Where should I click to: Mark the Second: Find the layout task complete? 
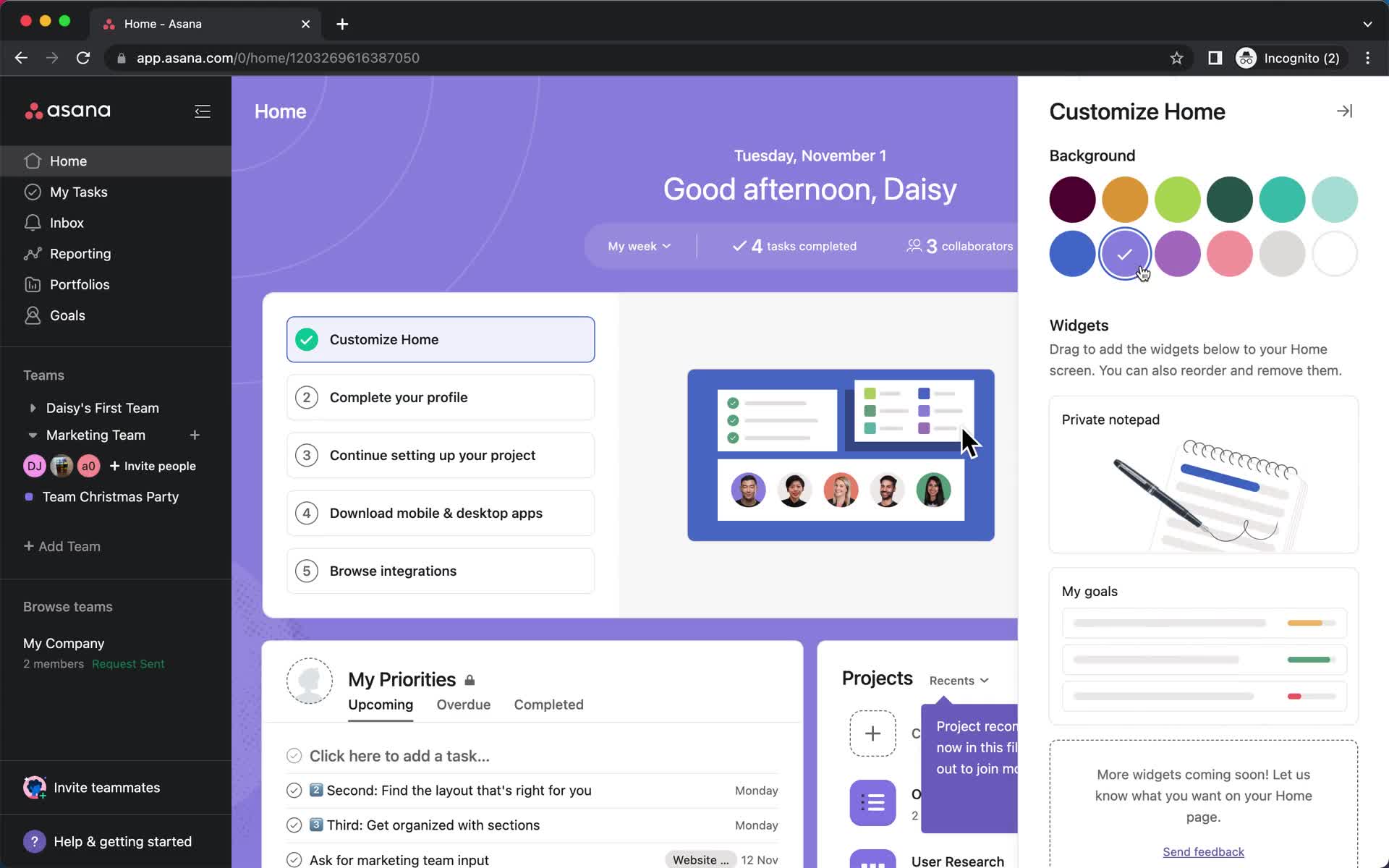click(294, 791)
